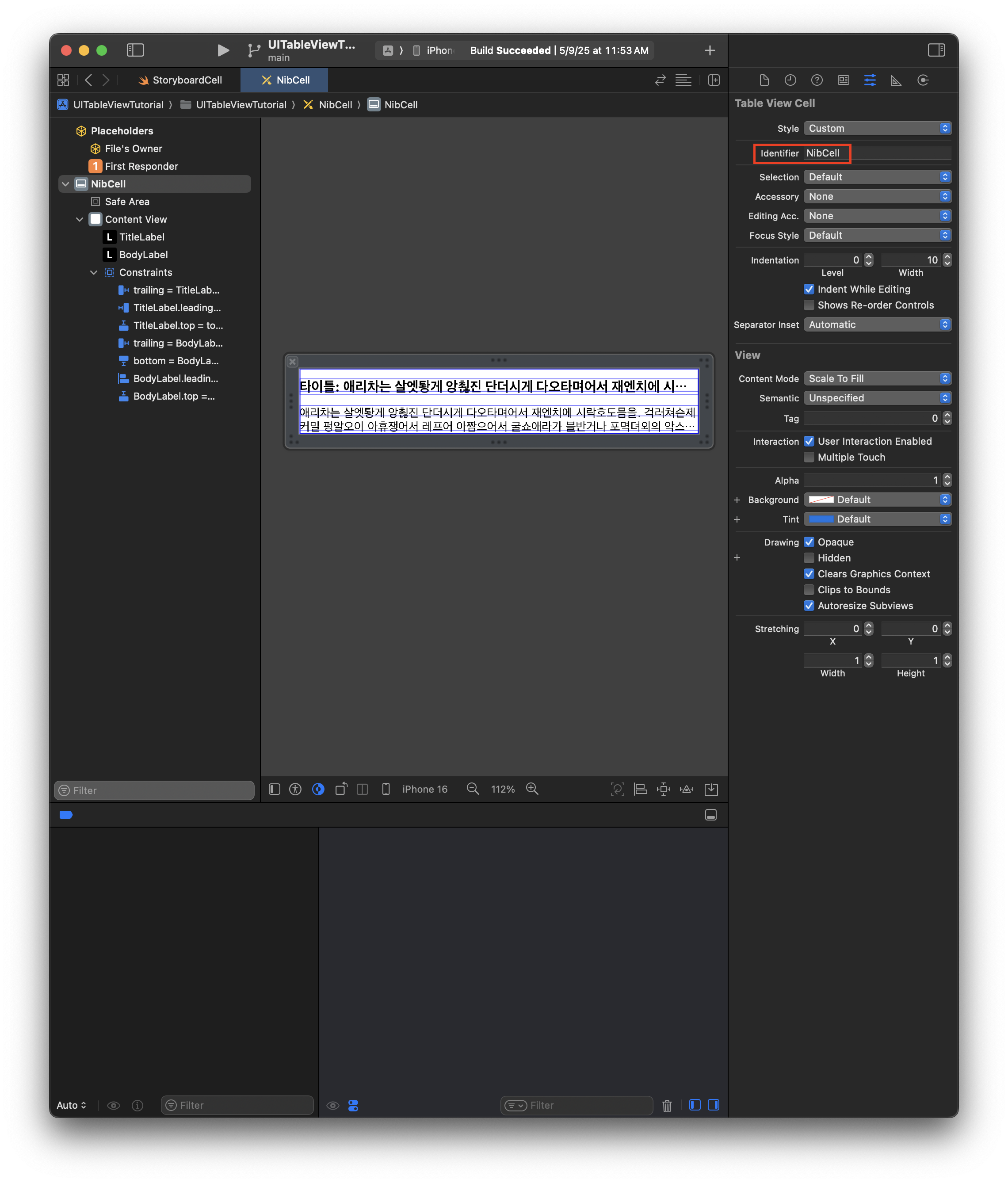The image size is (1008, 1183).
Task: Toggle User Interaction Enabled checkbox
Action: (x=809, y=441)
